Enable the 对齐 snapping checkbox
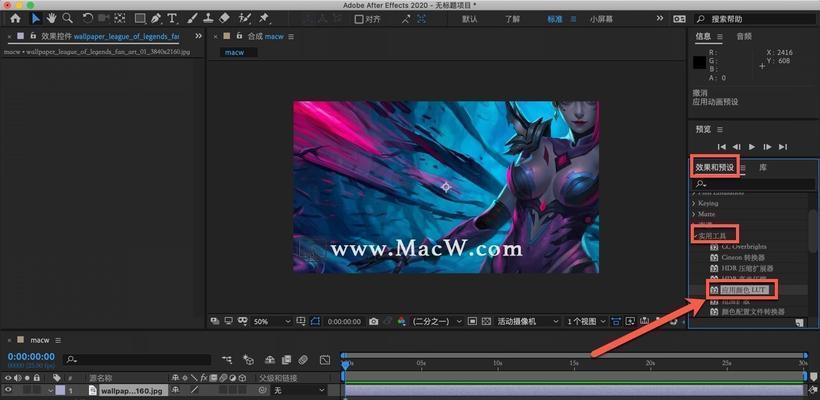This screenshot has width=820, height=400. [x=359, y=19]
